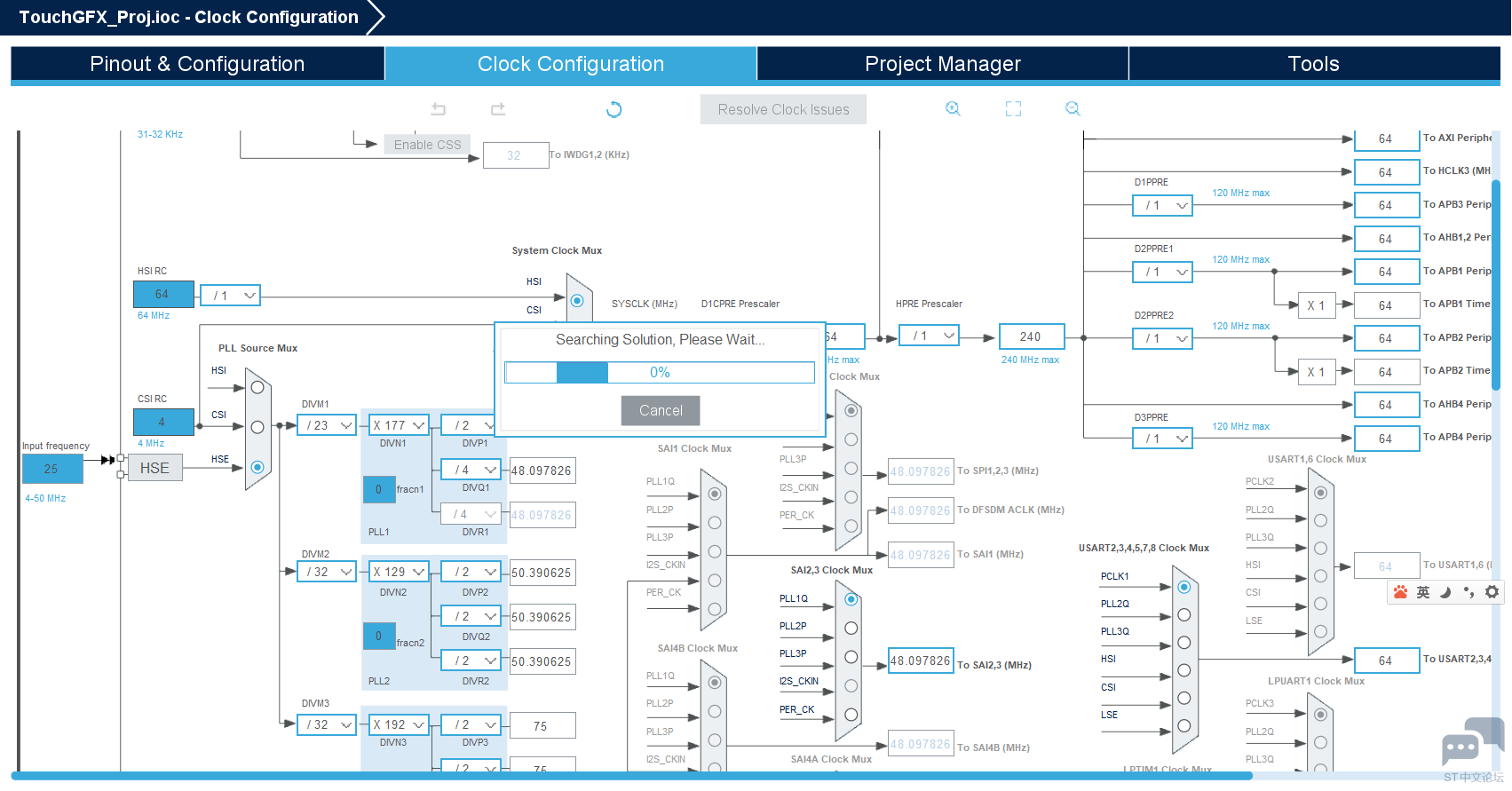Open the D1PPRE divider dropdown
The image size is (1512, 791).
1162,205
